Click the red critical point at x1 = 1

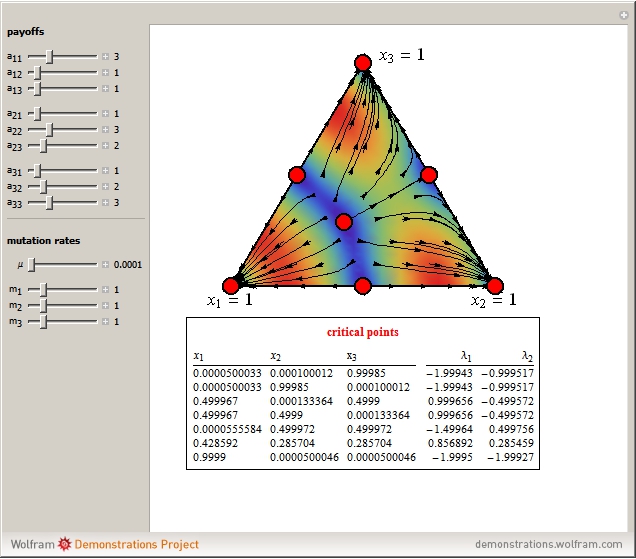pos(231,286)
